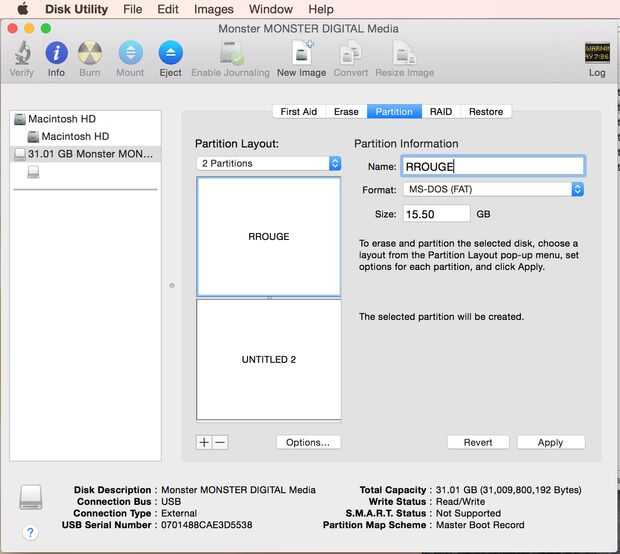Create a New Image from toolbar

(x=302, y=53)
